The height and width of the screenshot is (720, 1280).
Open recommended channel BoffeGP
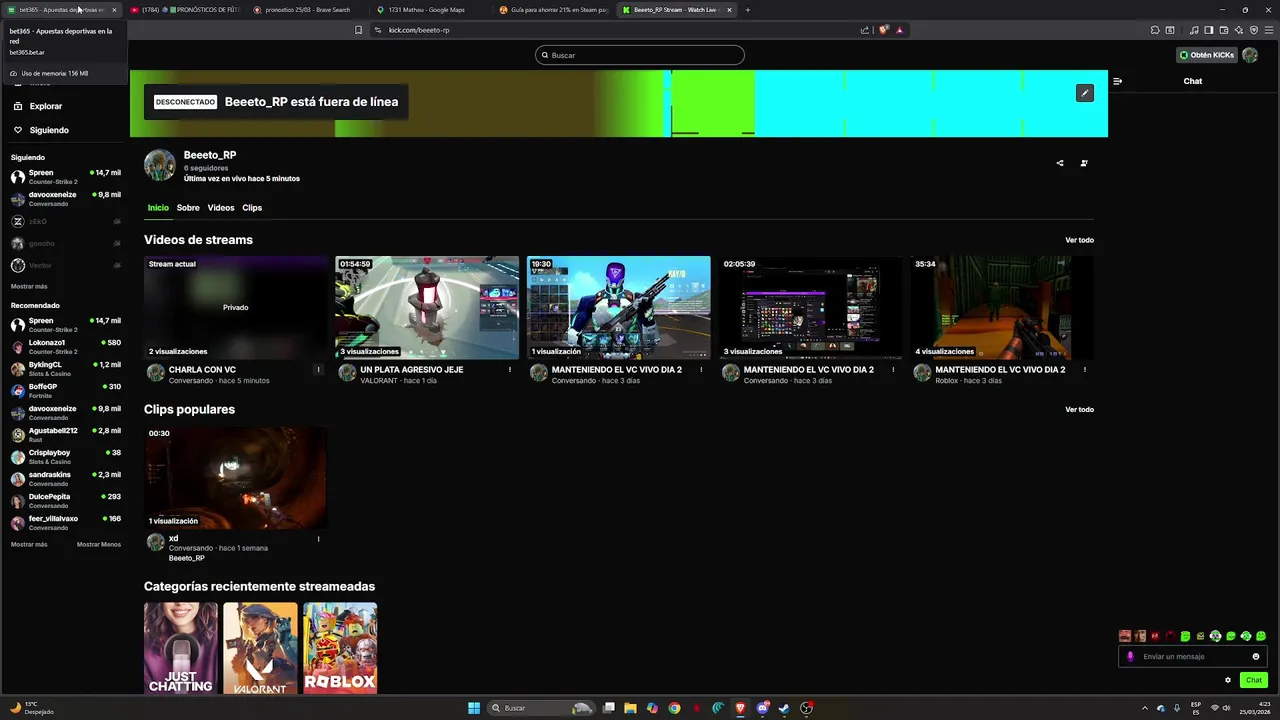pos(65,391)
